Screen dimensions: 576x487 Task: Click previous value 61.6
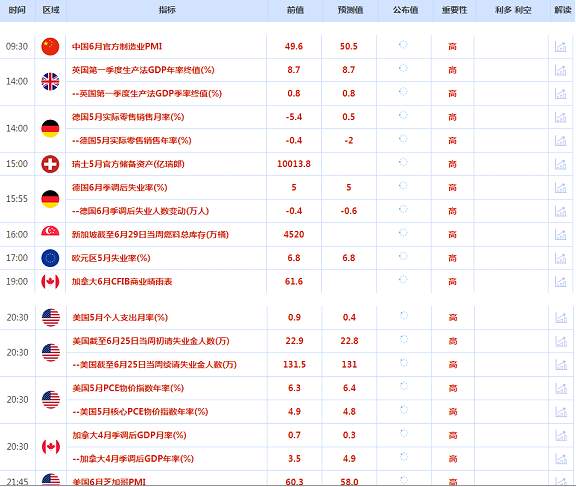(x=294, y=282)
